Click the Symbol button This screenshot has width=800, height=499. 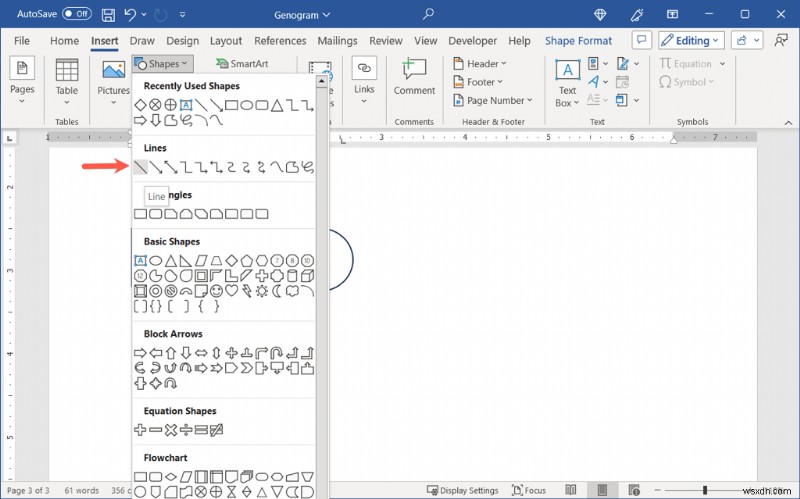pyautogui.click(x=686, y=82)
